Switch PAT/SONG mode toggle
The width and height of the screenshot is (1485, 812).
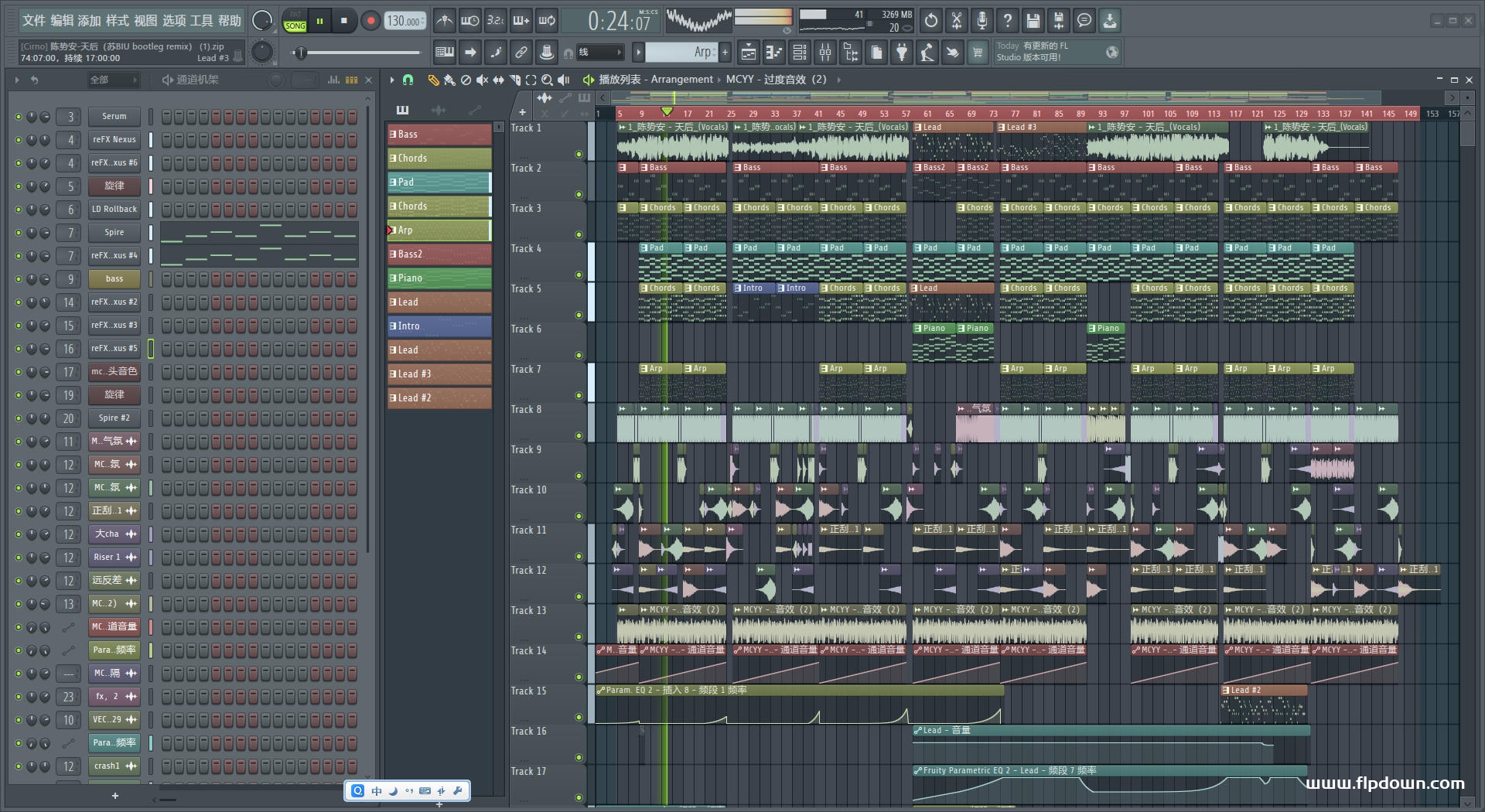(295, 21)
